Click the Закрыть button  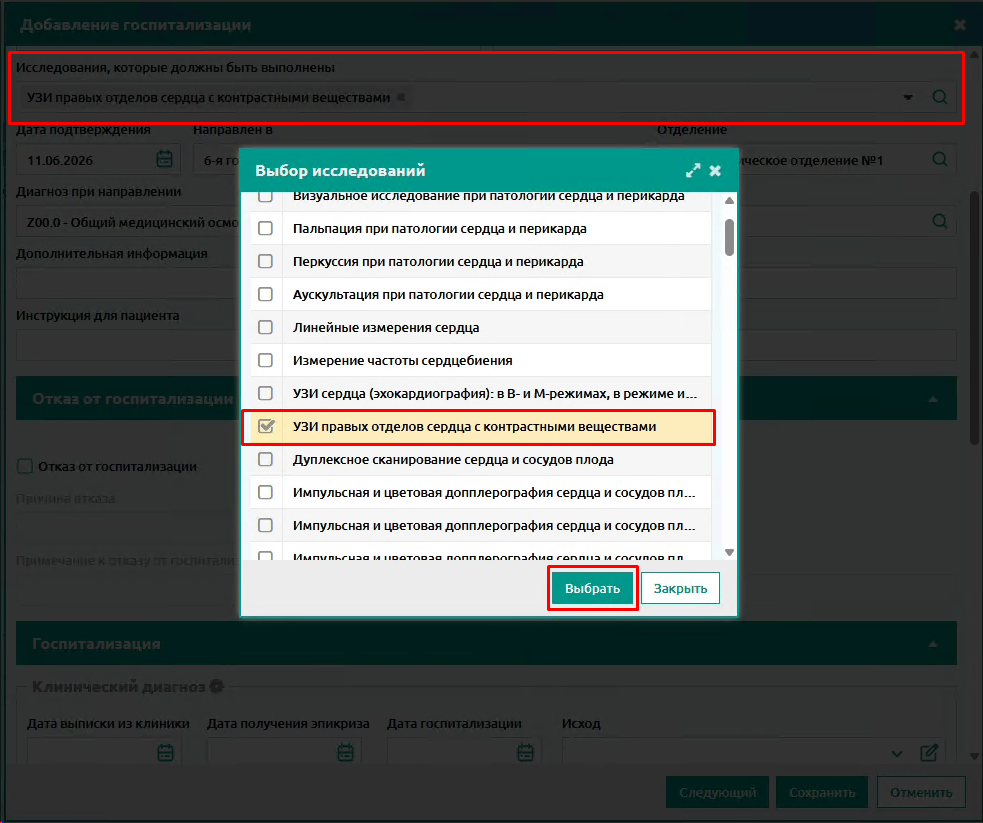pyautogui.click(x=680, y=588)
